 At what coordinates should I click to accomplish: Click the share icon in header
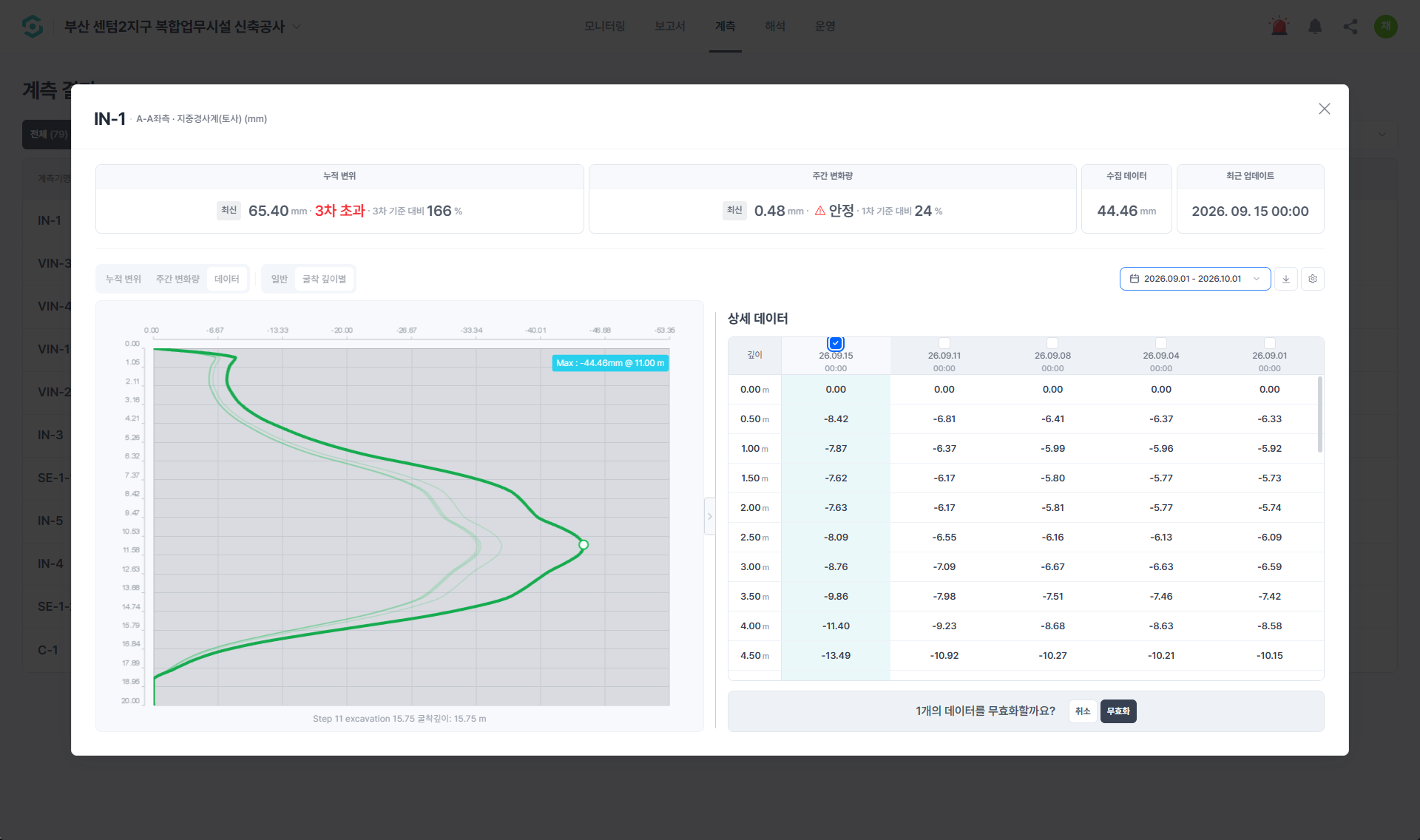pyautogui.click(x=1350, y=27)
